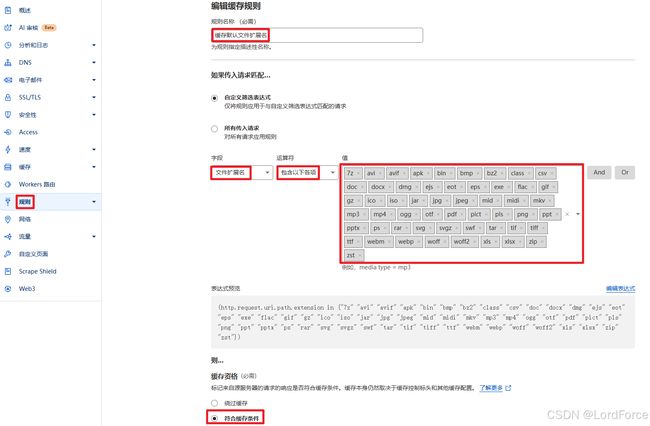Image resolution: width=650 pixels, height=426 pixels.
Task: Click the Access sidebar icon
Action: pos(7,132)
